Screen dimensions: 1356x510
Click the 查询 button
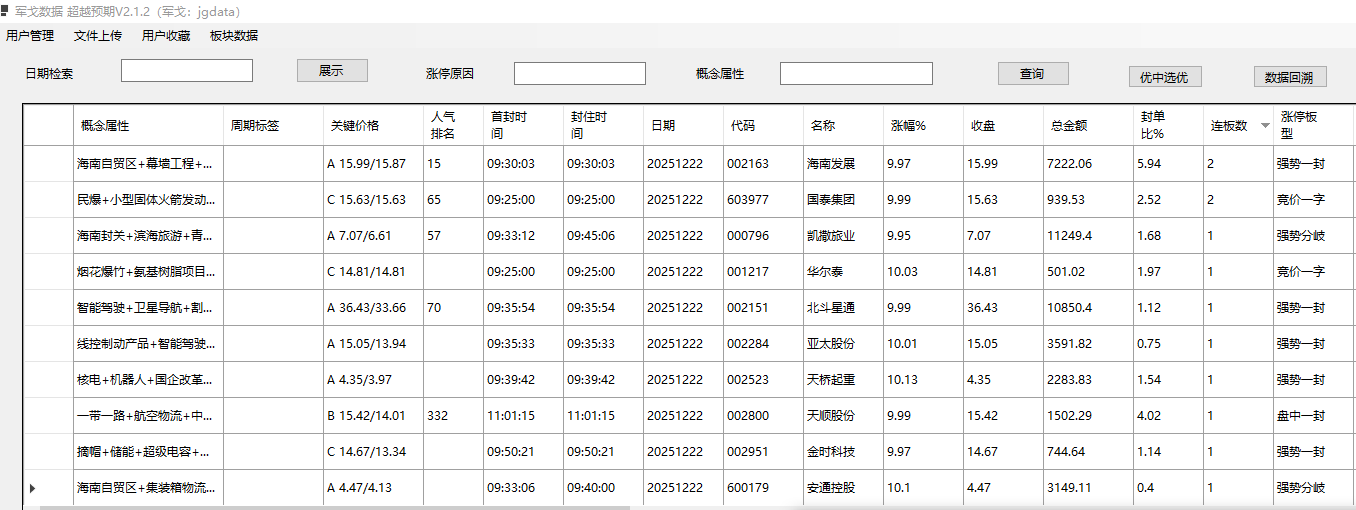(1033, 73)
